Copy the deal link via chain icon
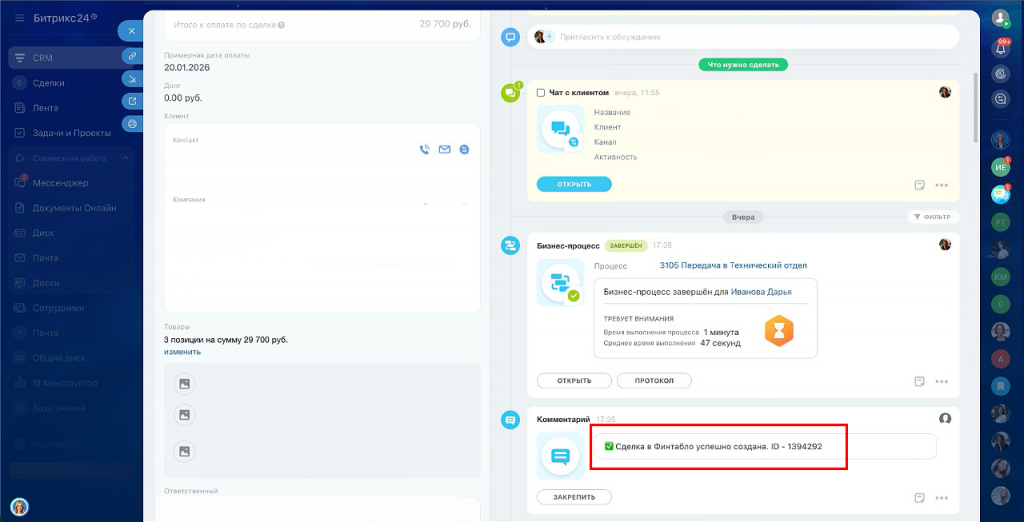Screen dimensions: 1024x522 (133, 56)
